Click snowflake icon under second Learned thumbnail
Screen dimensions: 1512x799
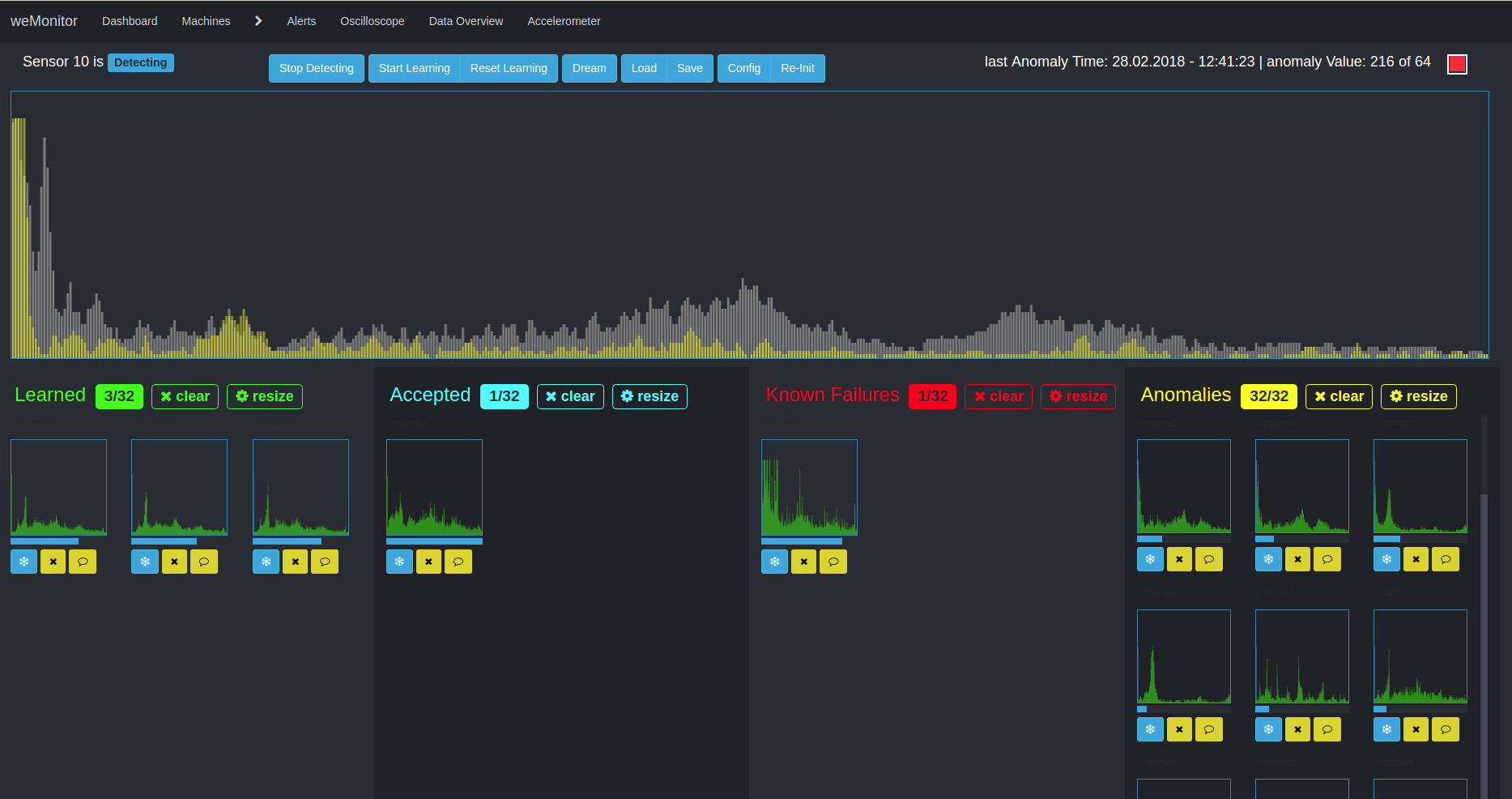click(x=145, y=562)
